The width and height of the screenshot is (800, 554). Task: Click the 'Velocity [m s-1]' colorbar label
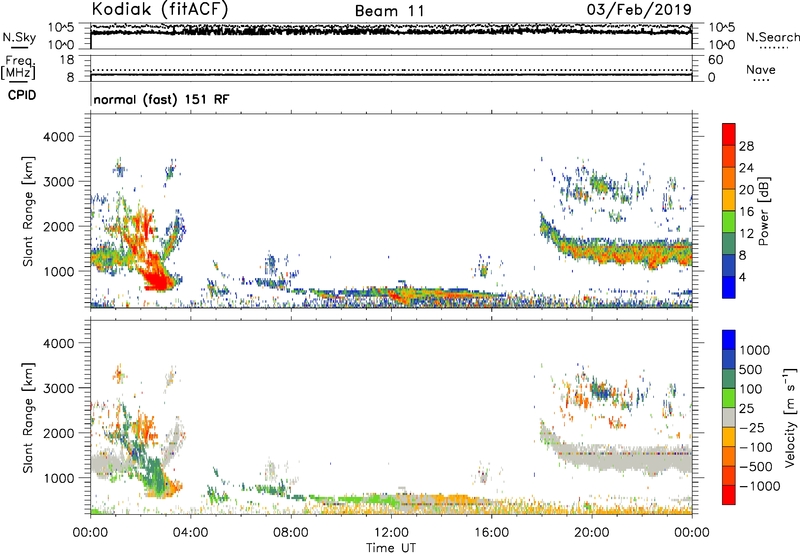point(790,417)
